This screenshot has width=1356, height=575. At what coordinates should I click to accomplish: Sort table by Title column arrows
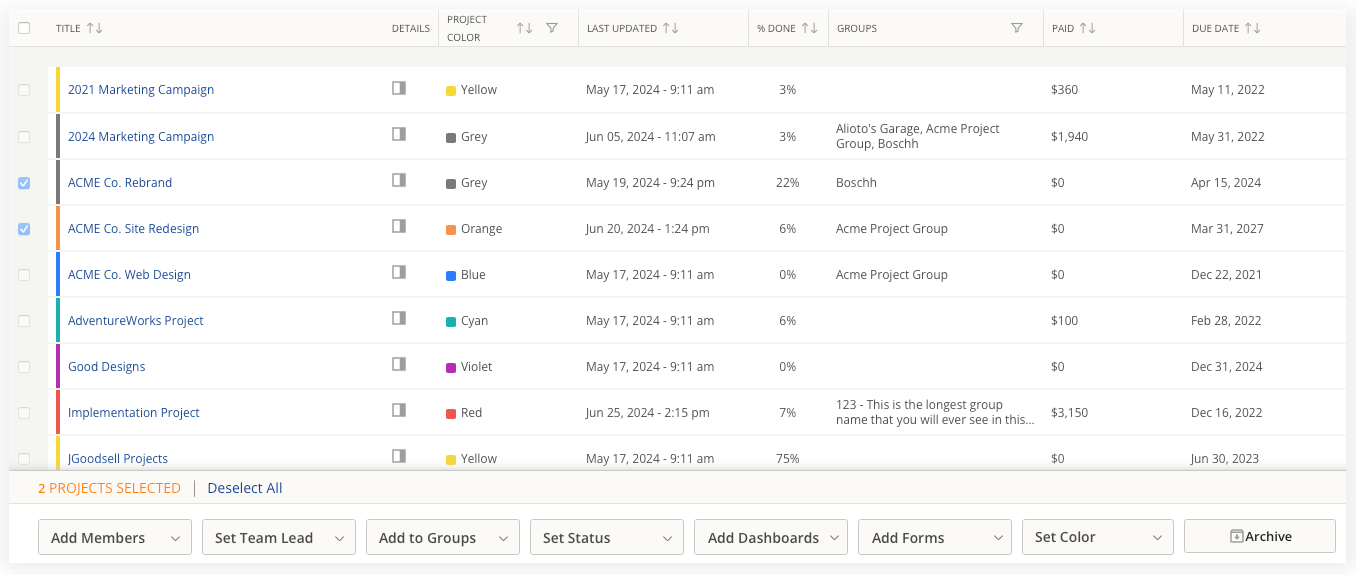tap(95, 28)
